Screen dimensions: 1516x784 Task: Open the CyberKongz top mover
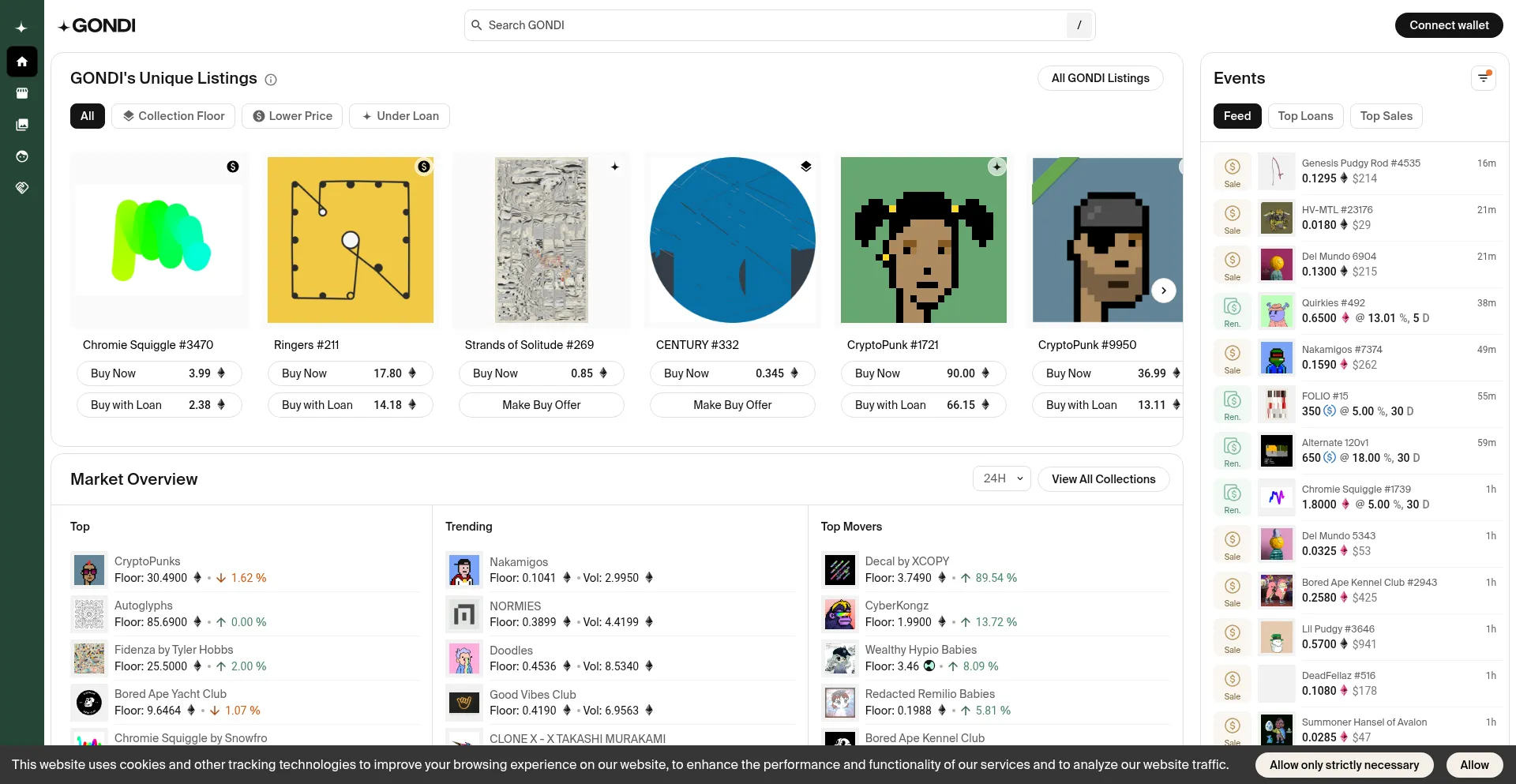coord(996,613)
